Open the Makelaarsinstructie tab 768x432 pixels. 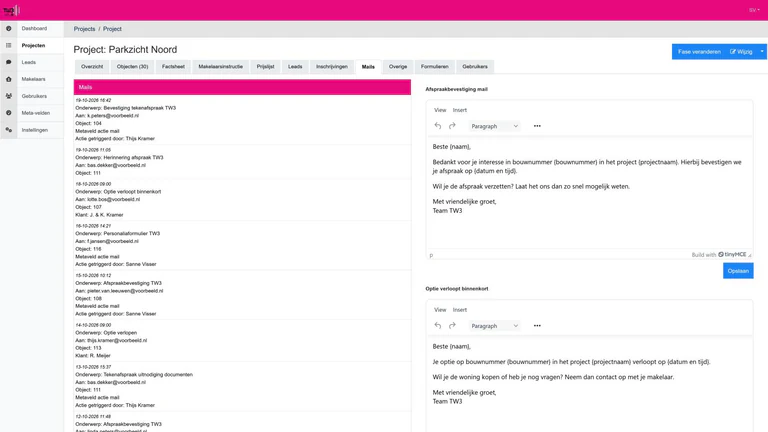pos(220,67)
